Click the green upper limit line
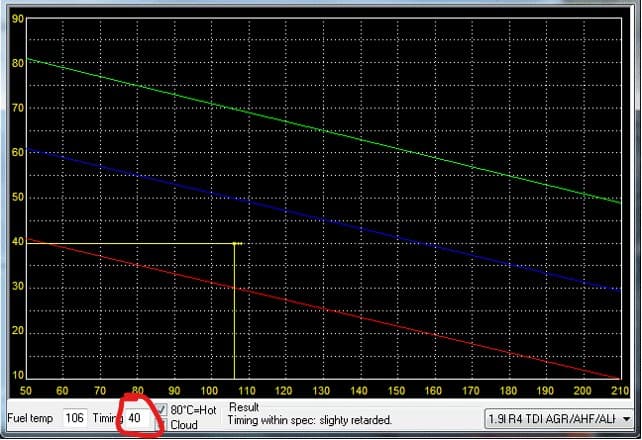642x440 pixels. coord(323,131)
